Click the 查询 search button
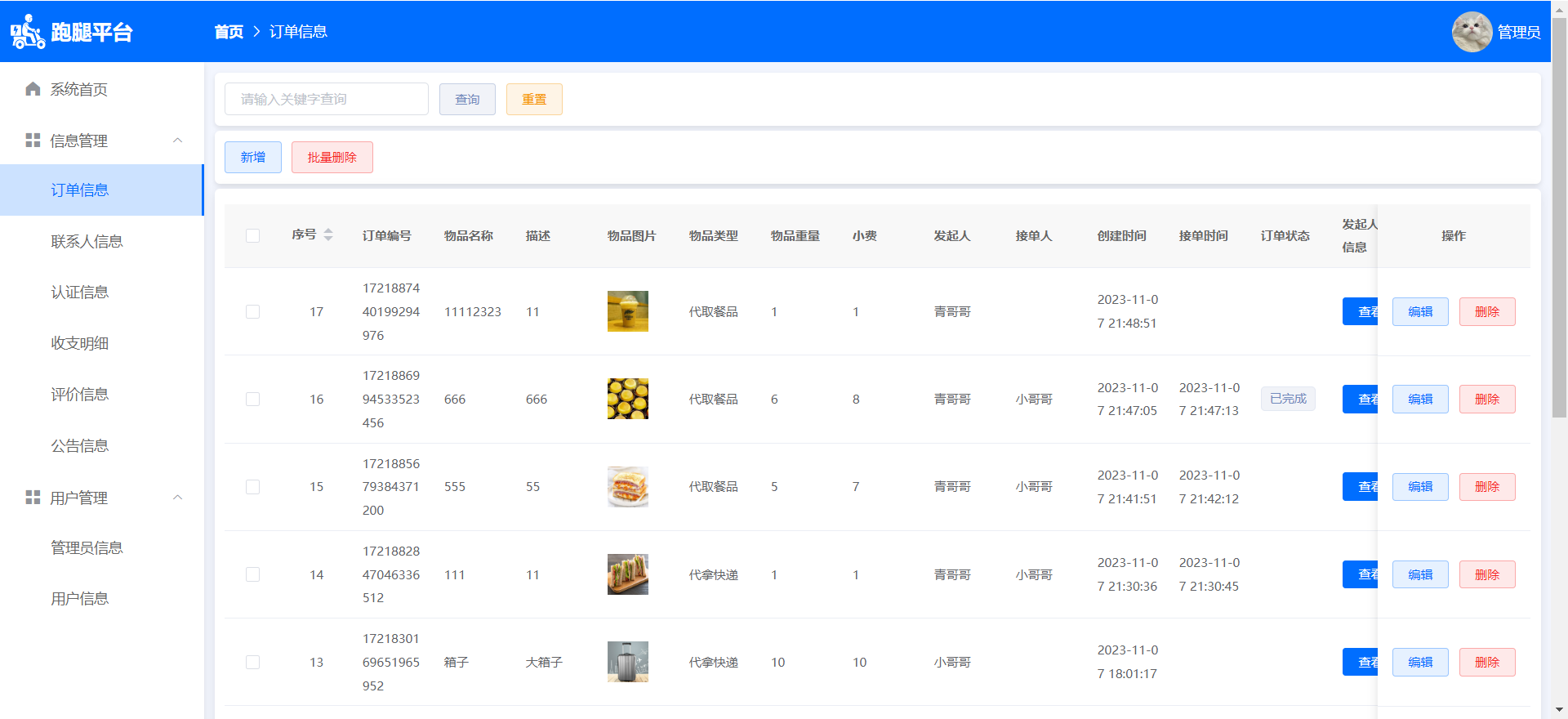 [x=467, y=99]
